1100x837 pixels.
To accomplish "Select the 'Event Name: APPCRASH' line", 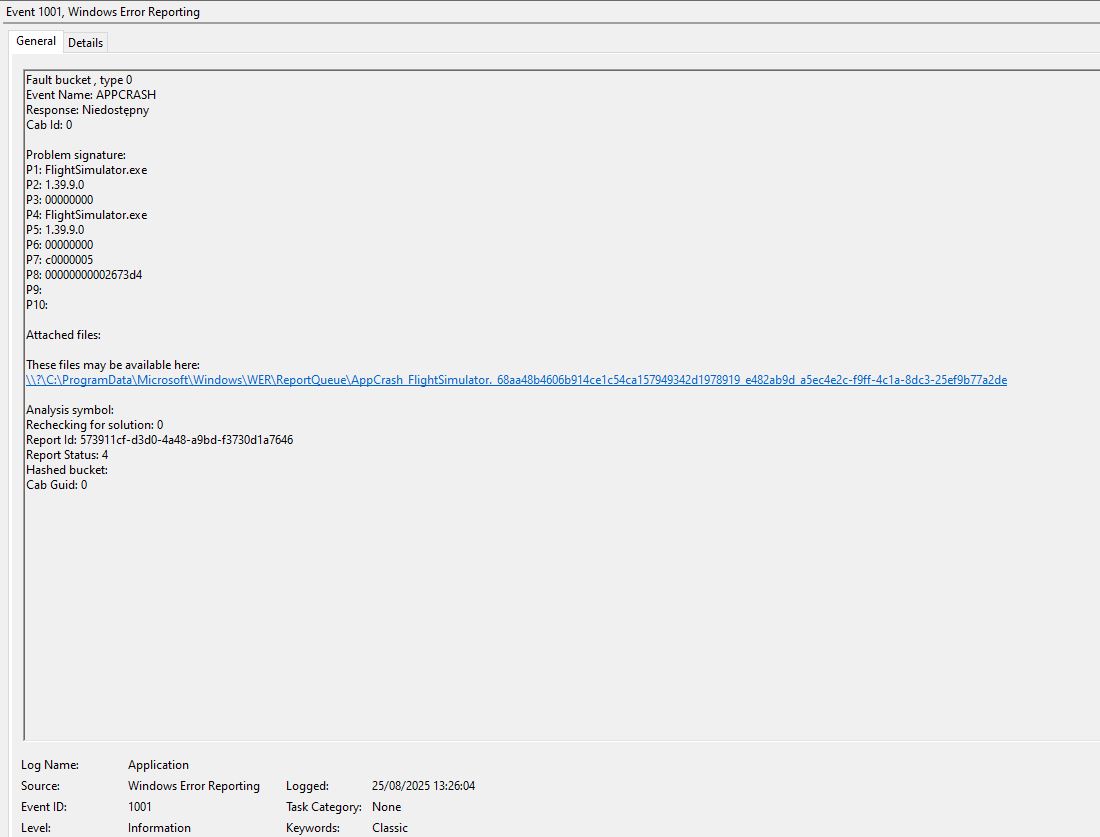I will click(x=91, y=95).
